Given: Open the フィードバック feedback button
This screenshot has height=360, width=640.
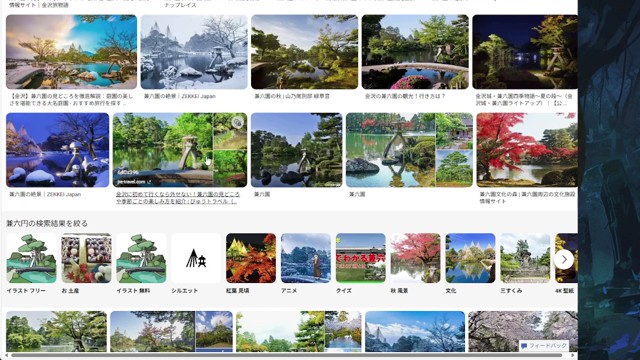Looking at the screenshot, I should [x=544, y=346].
